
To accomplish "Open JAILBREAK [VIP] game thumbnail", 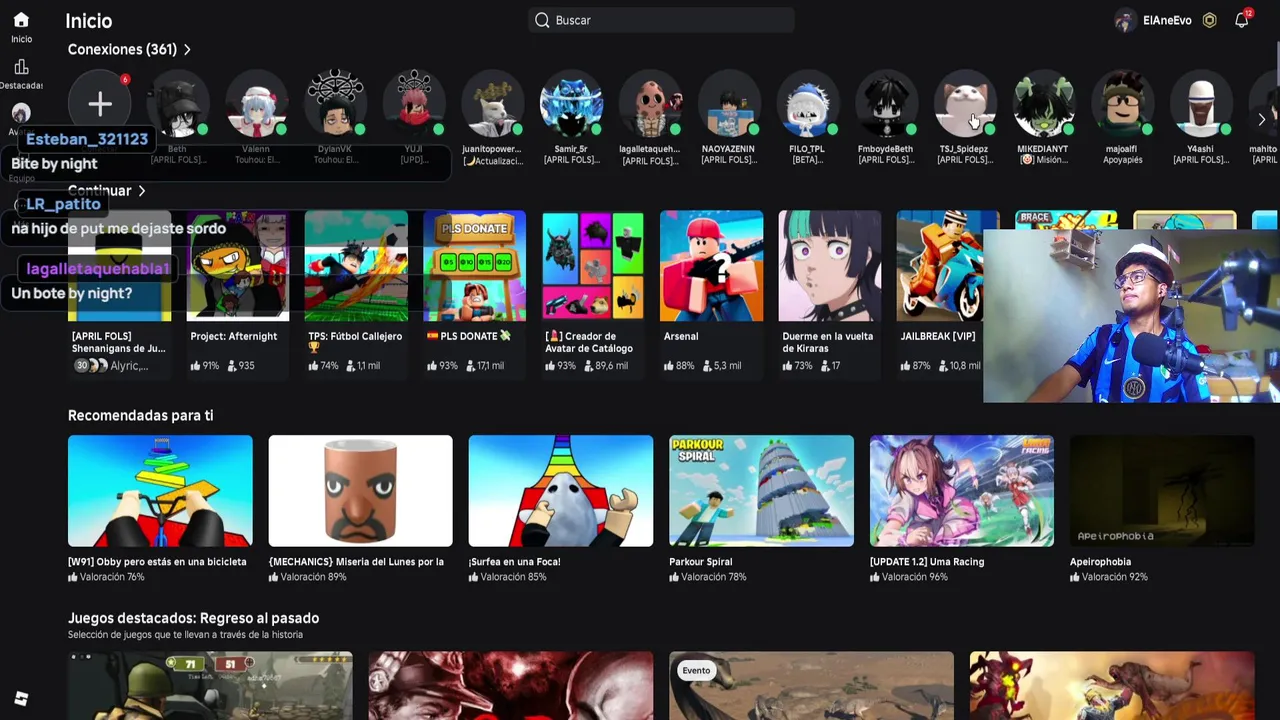I will pos(940,266).
